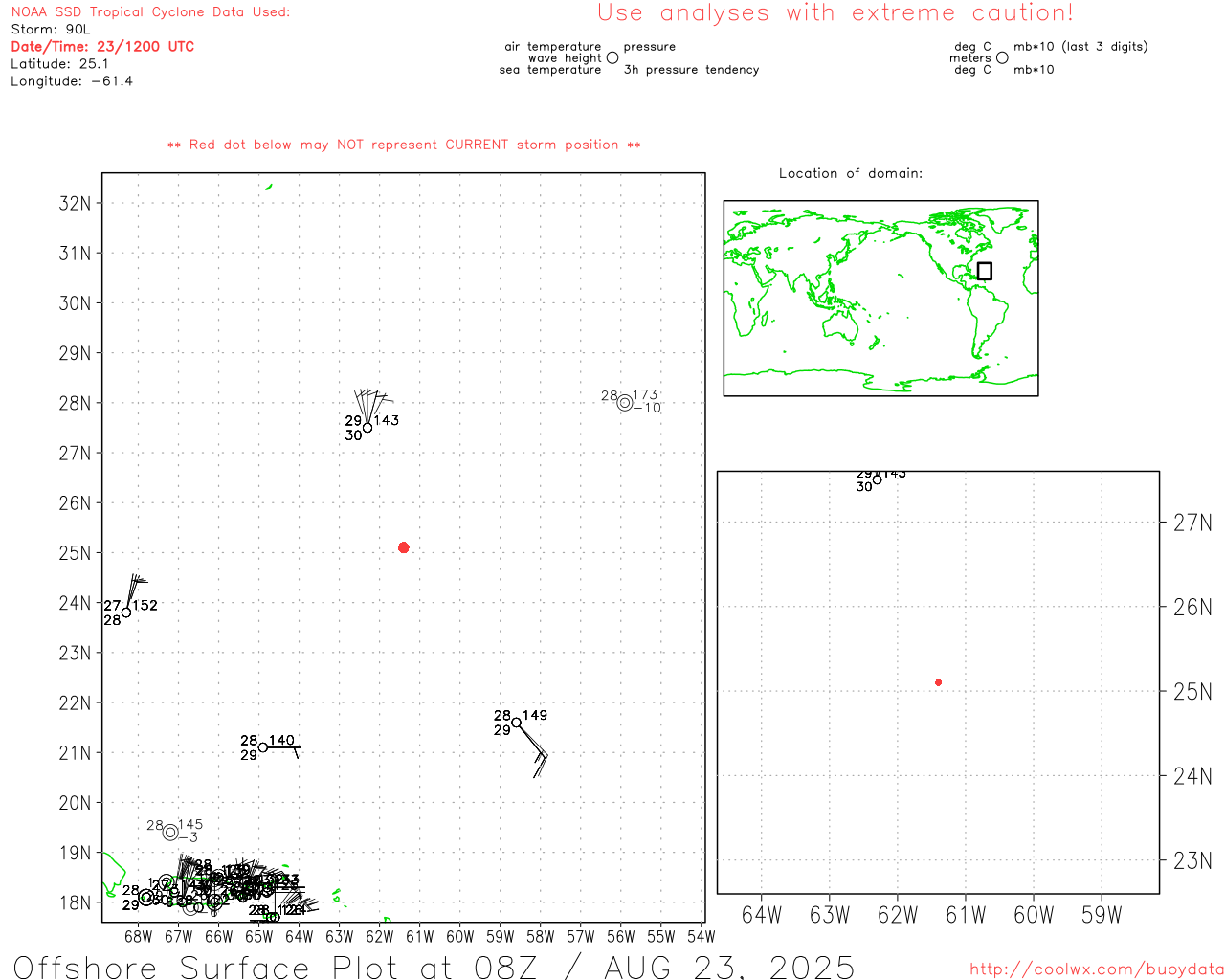This screenshot has width=1225, height=980.
Task: Select buoy station circle reading 28 140 29
Action: point(263,747)
